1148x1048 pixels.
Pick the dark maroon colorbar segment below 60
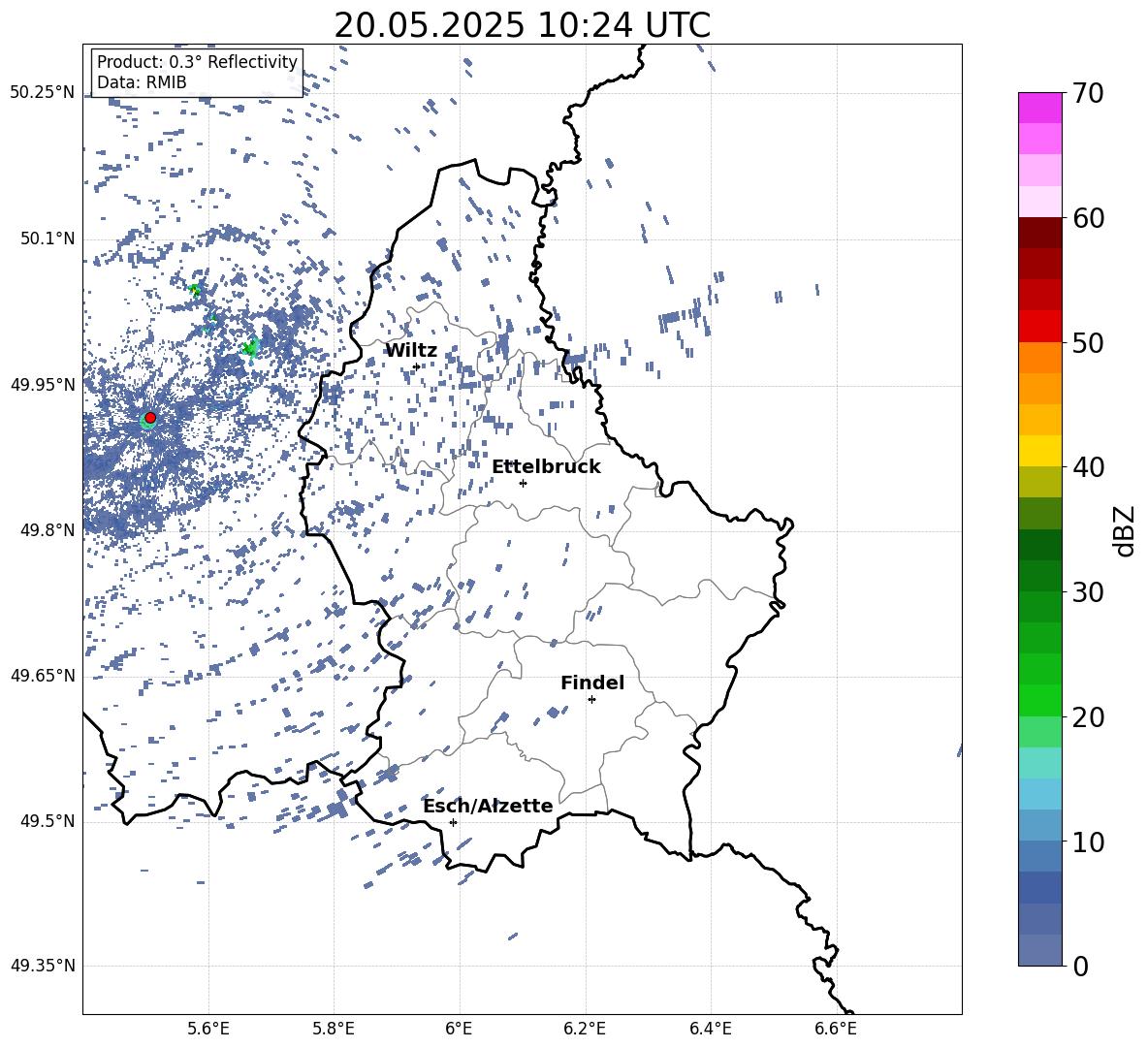(x=1040, y=234)
